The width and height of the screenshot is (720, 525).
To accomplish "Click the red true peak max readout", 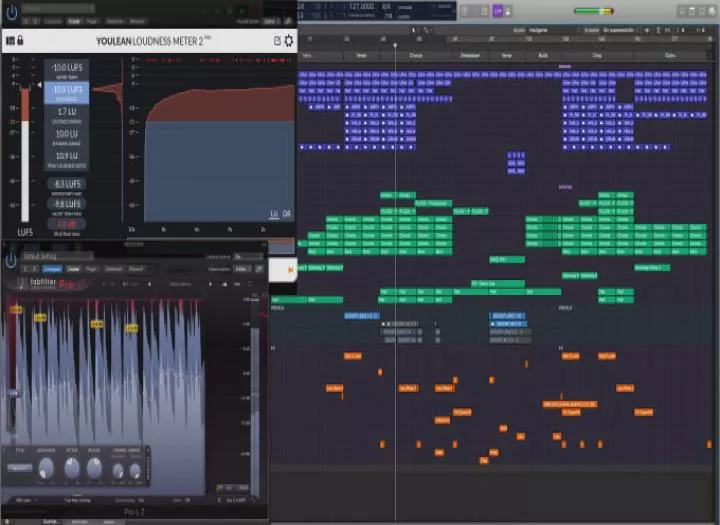I will click(67, 226).
